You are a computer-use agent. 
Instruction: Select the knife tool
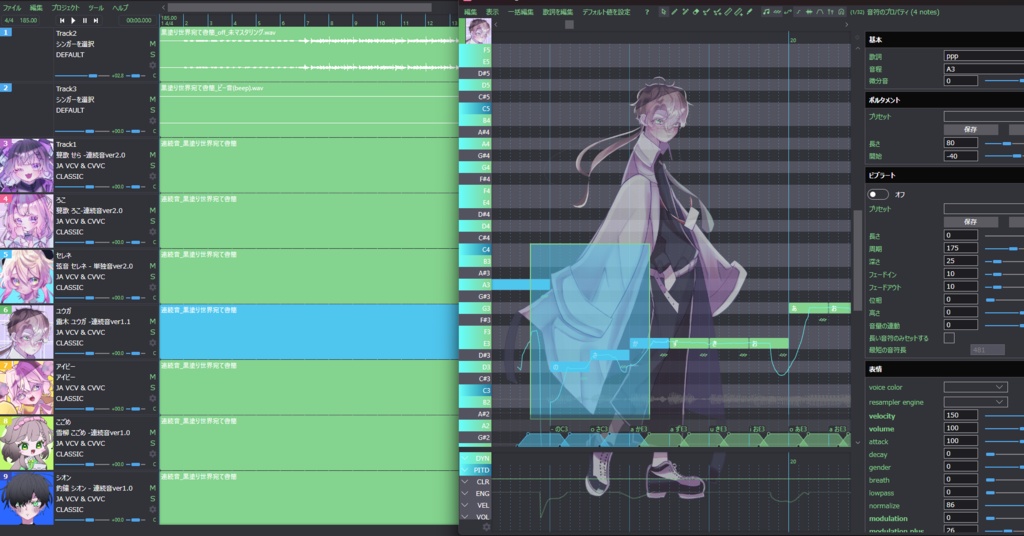click(x=749, y=12)
